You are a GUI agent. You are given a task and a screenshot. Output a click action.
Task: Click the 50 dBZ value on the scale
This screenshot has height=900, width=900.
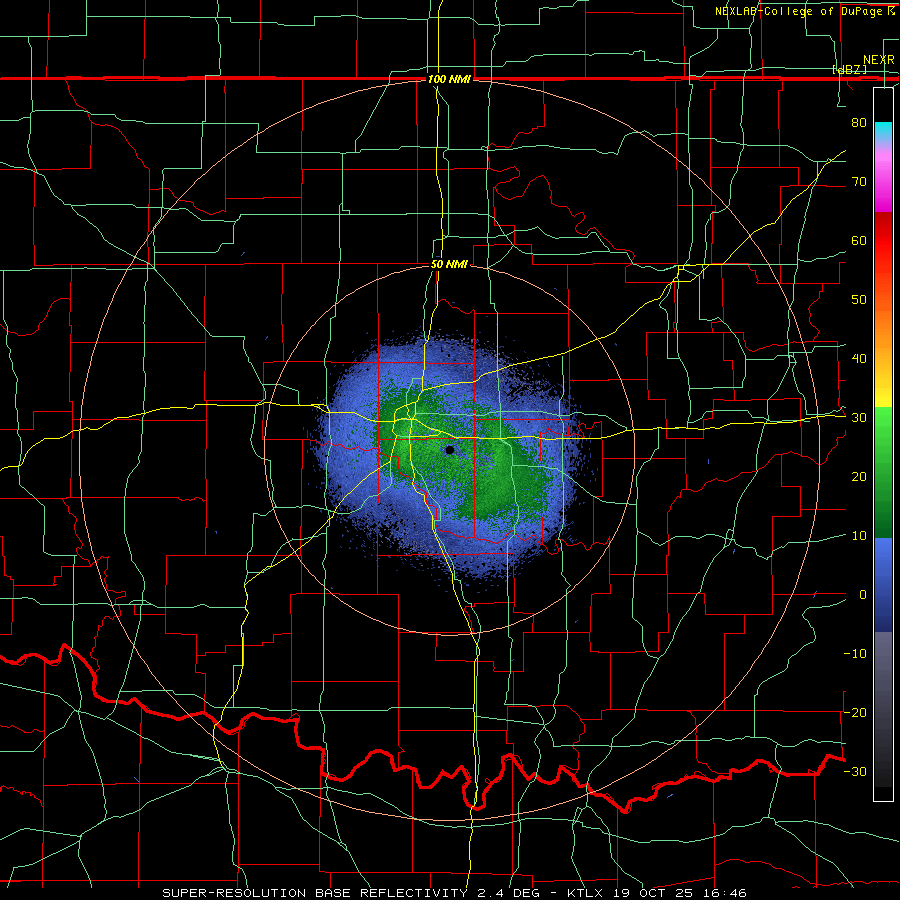(x=859, y=300)
